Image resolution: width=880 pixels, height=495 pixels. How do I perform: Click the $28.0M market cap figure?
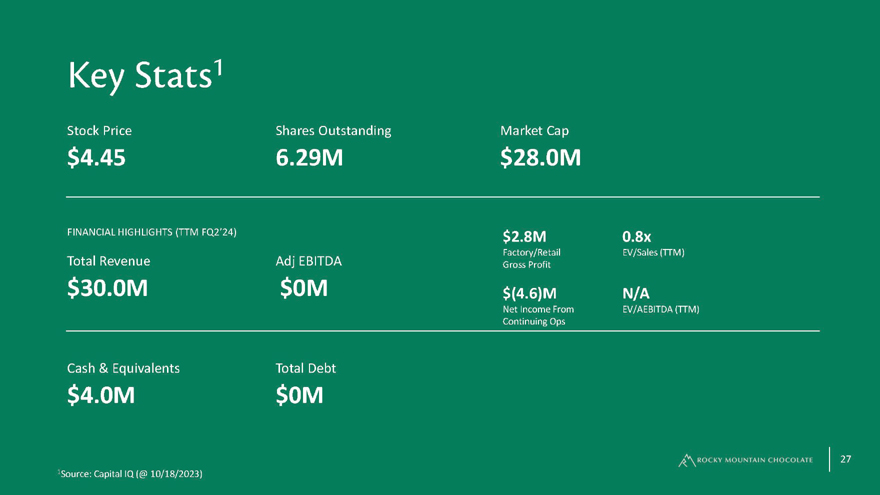coord(540,157)
